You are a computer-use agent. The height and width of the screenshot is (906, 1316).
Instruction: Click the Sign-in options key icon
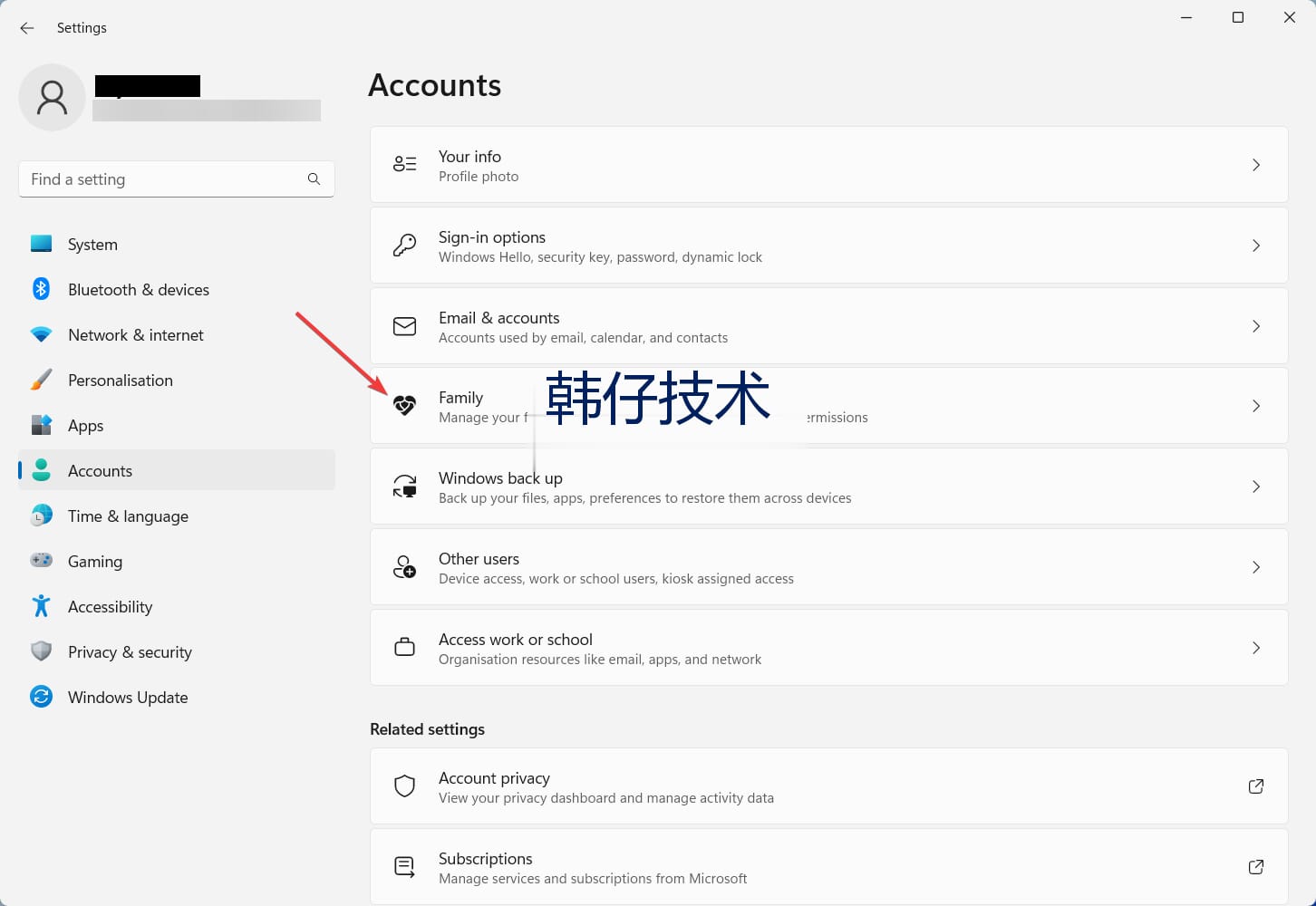404,245
